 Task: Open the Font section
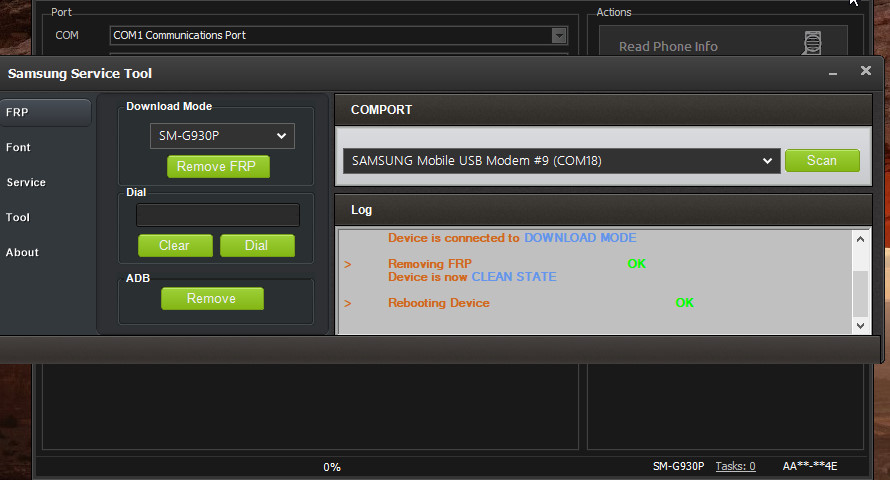coord(18,148)
